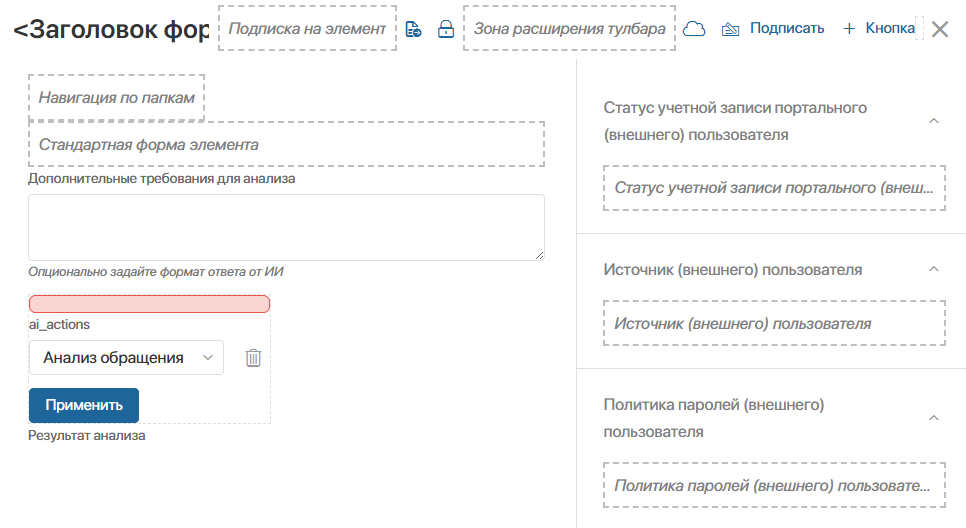Image resolution: width=966 pixels, height=528 pixels.
Task: Click the Политика паролей field box
Action: pyautogui.click(x=774, y=485)
